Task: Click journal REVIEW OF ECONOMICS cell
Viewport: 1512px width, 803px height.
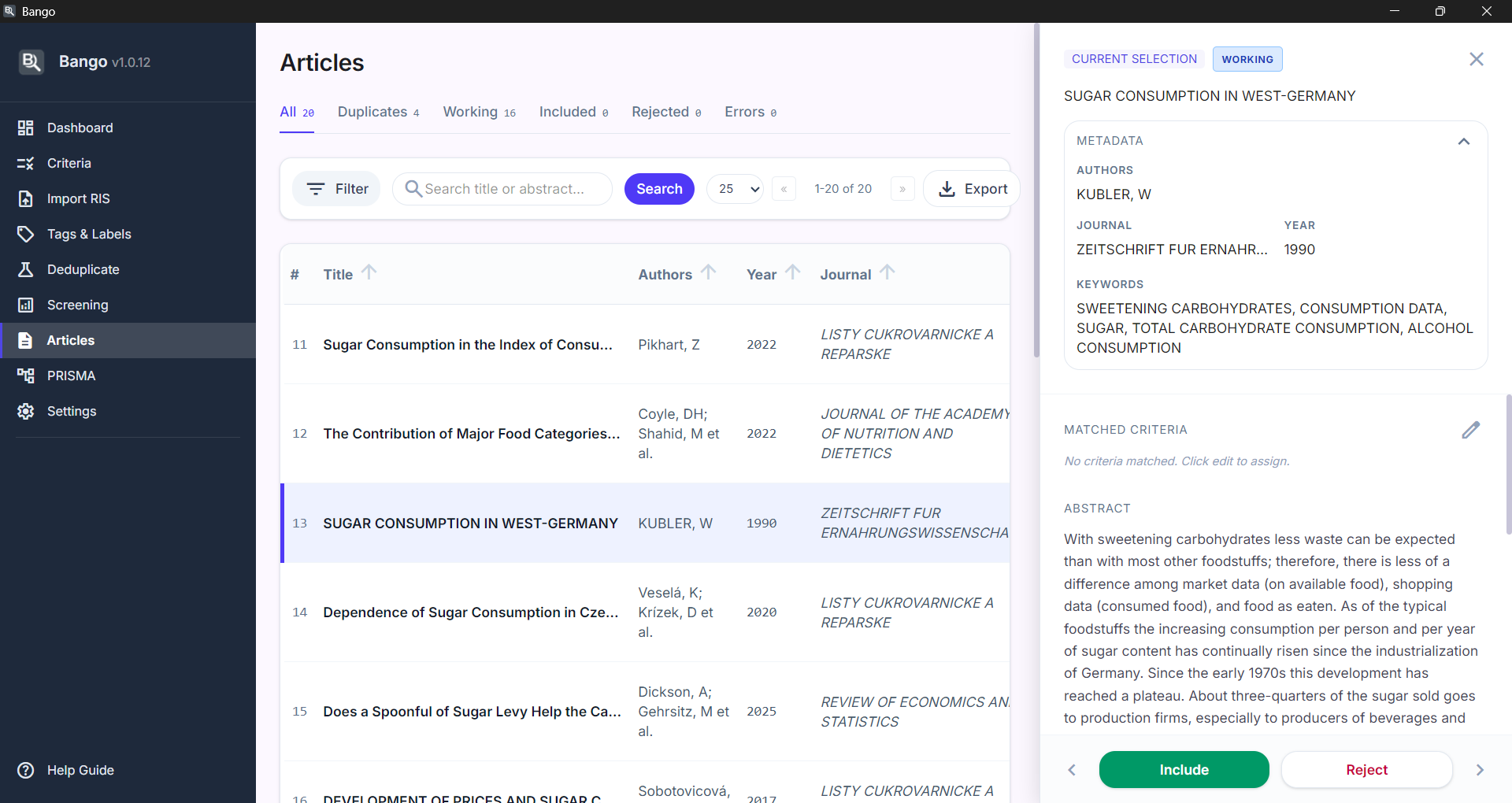Action: [914, 712]
